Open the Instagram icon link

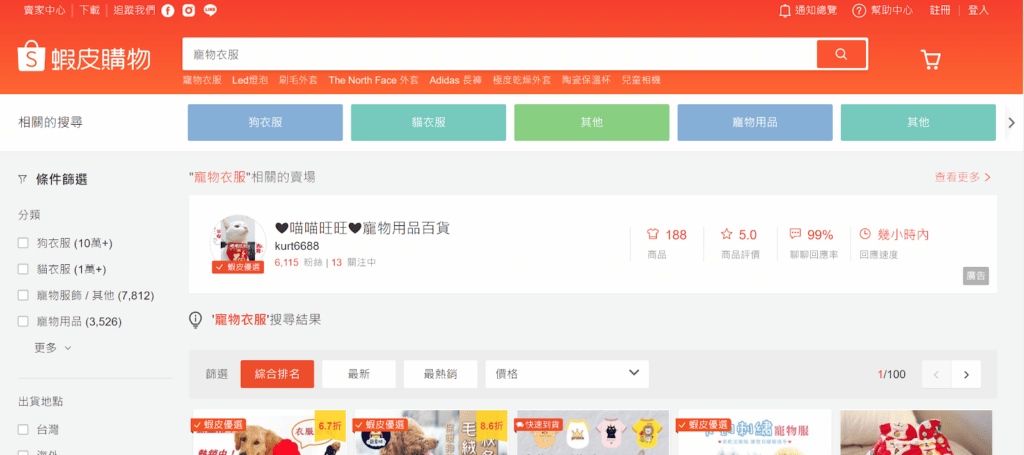pos(188,11)
